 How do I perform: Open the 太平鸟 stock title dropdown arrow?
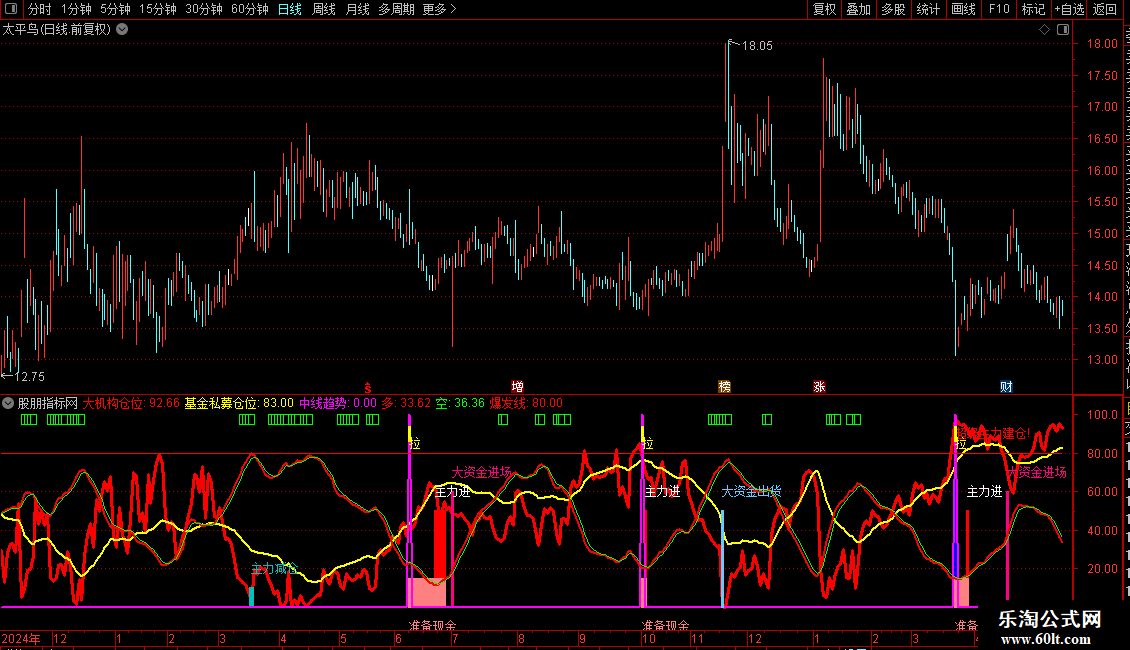tap(123, 30)
